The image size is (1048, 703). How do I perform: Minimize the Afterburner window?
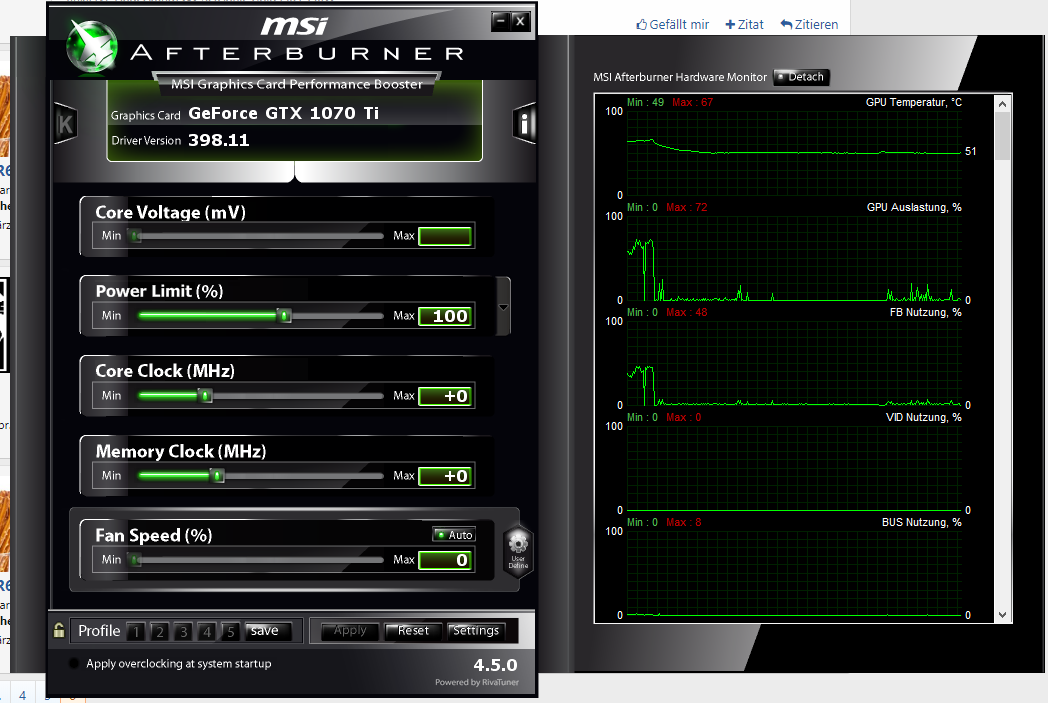[x=501, y=21]
